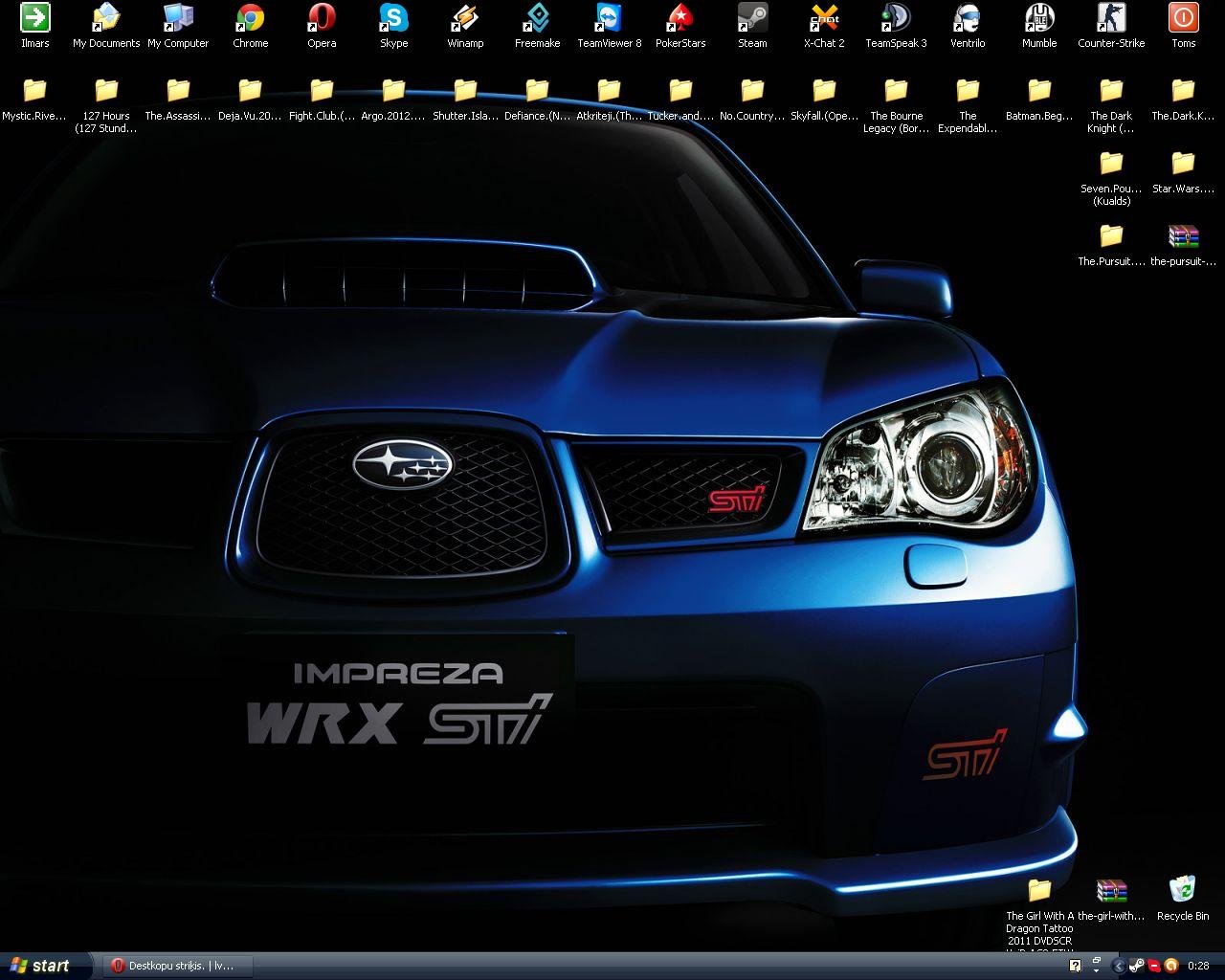
Task: Select the Toms desktop icon
Action: [1183, 25]
